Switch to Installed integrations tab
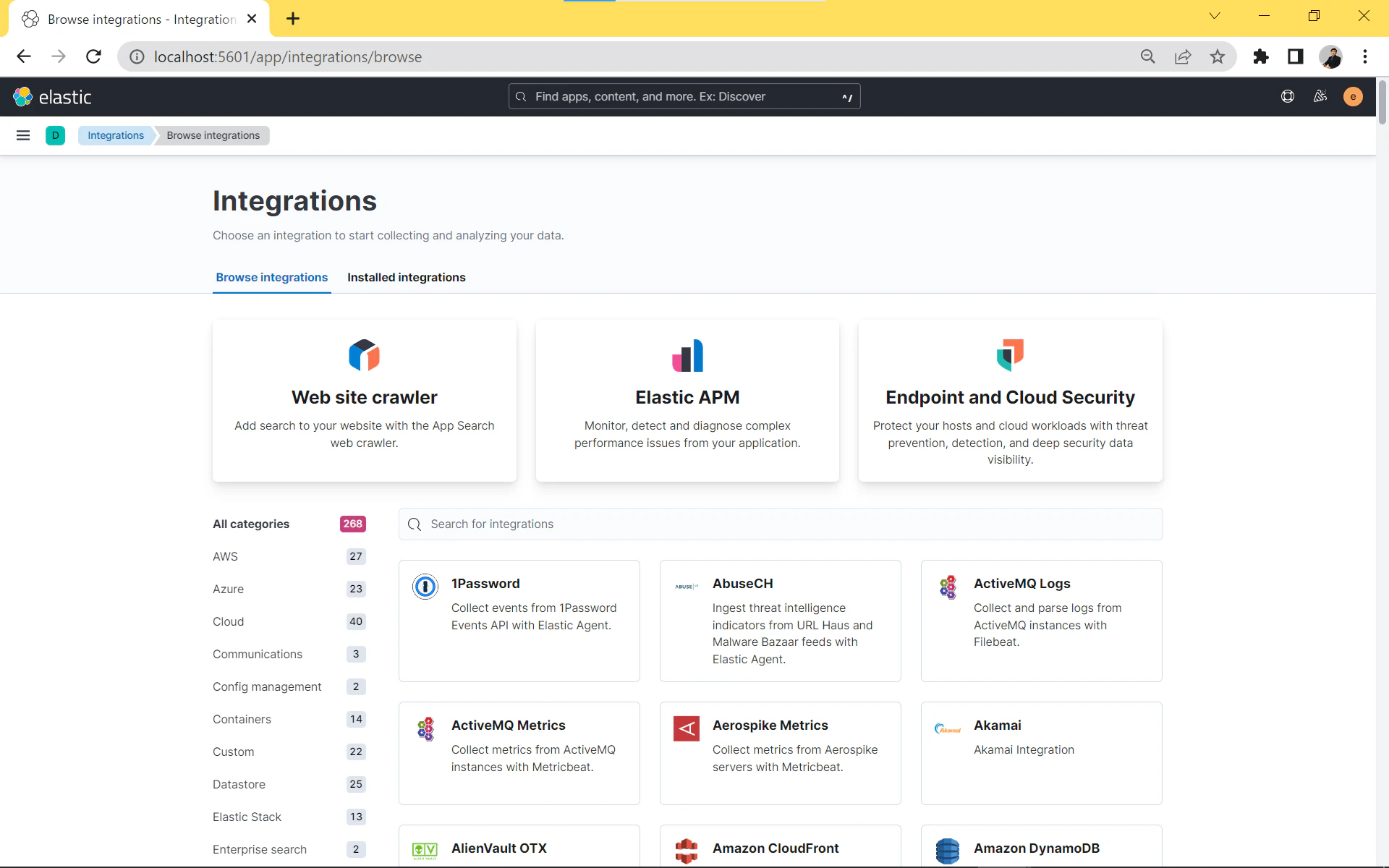The image size is (1389, 868). [406, 277]
